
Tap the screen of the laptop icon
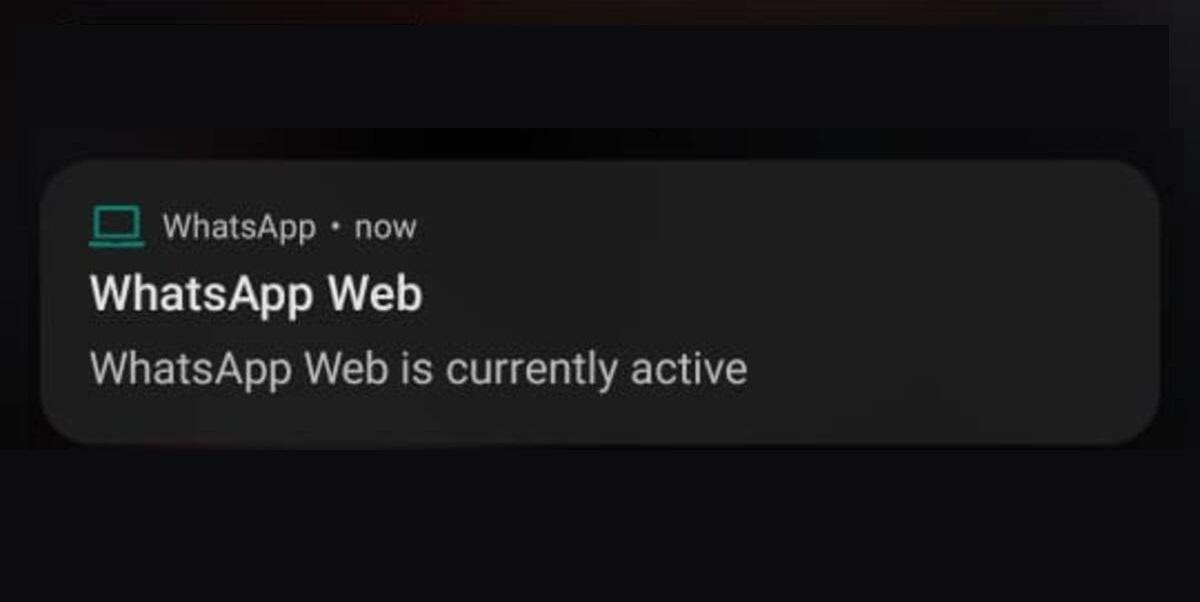tap(116, 222)
